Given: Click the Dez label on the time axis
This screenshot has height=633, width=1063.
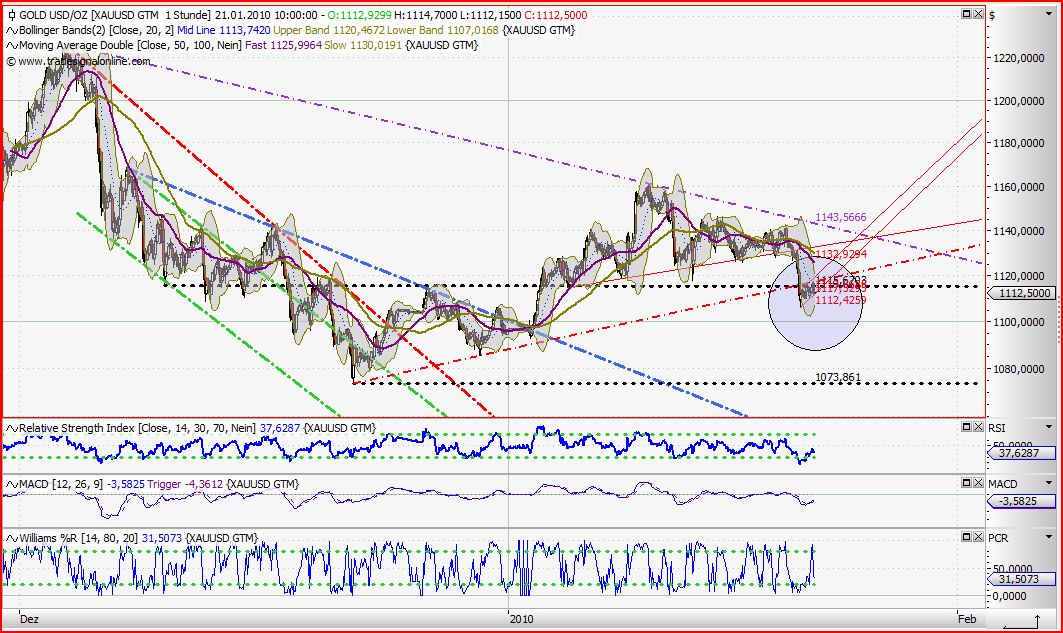Looking at the screenshot, I should (x=29, y=618).
